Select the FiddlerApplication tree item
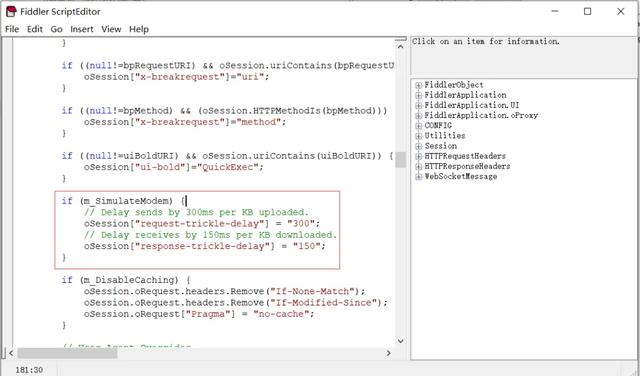This screenshot has width=640, height=376. [465, 95]
